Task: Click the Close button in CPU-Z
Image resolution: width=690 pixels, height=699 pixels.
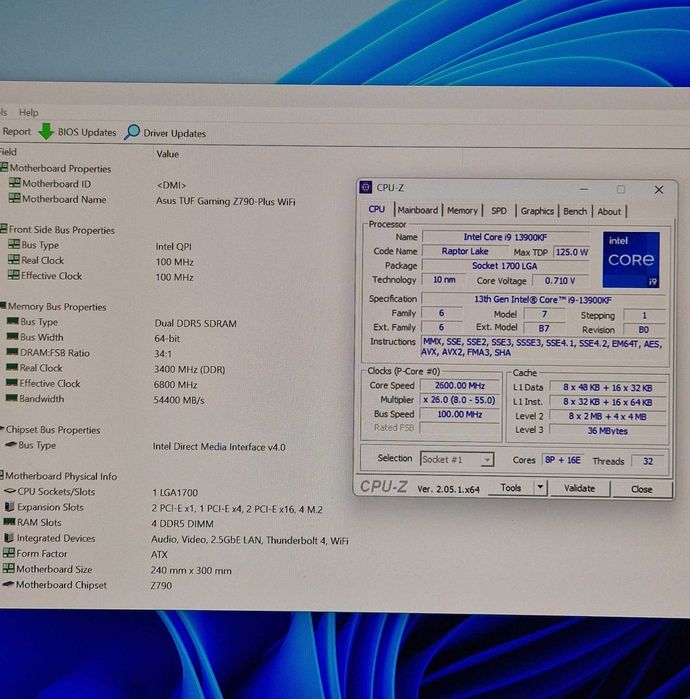Action: coord(641,489)
